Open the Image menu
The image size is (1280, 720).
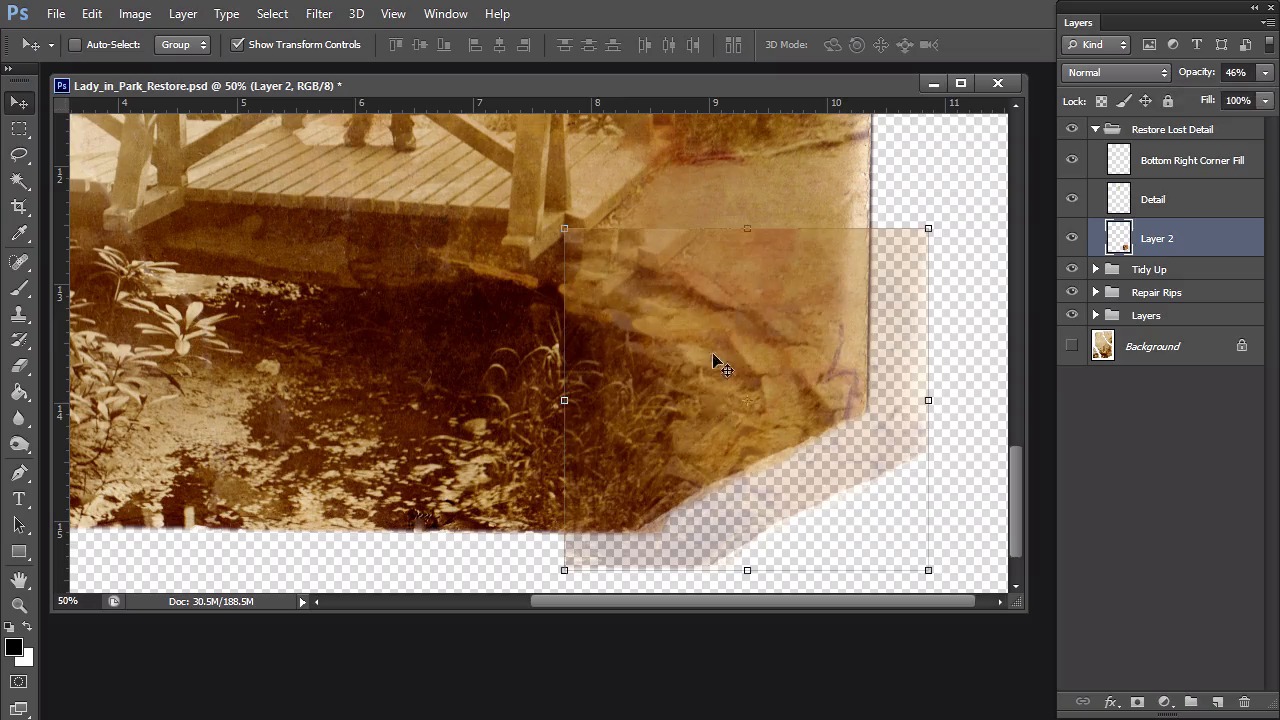click(x=135, y=14)
